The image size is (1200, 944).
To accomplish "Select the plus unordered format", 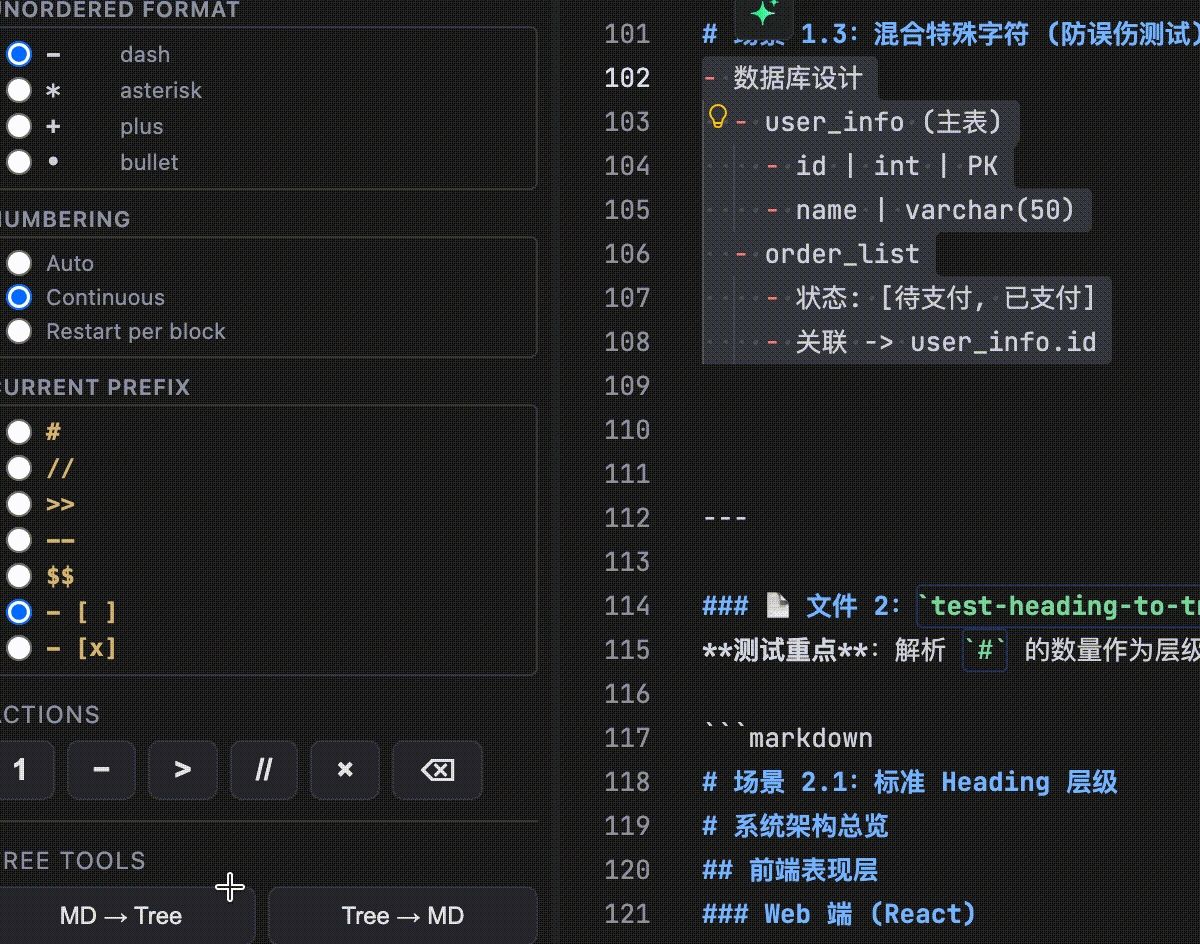I will [19, 126].
